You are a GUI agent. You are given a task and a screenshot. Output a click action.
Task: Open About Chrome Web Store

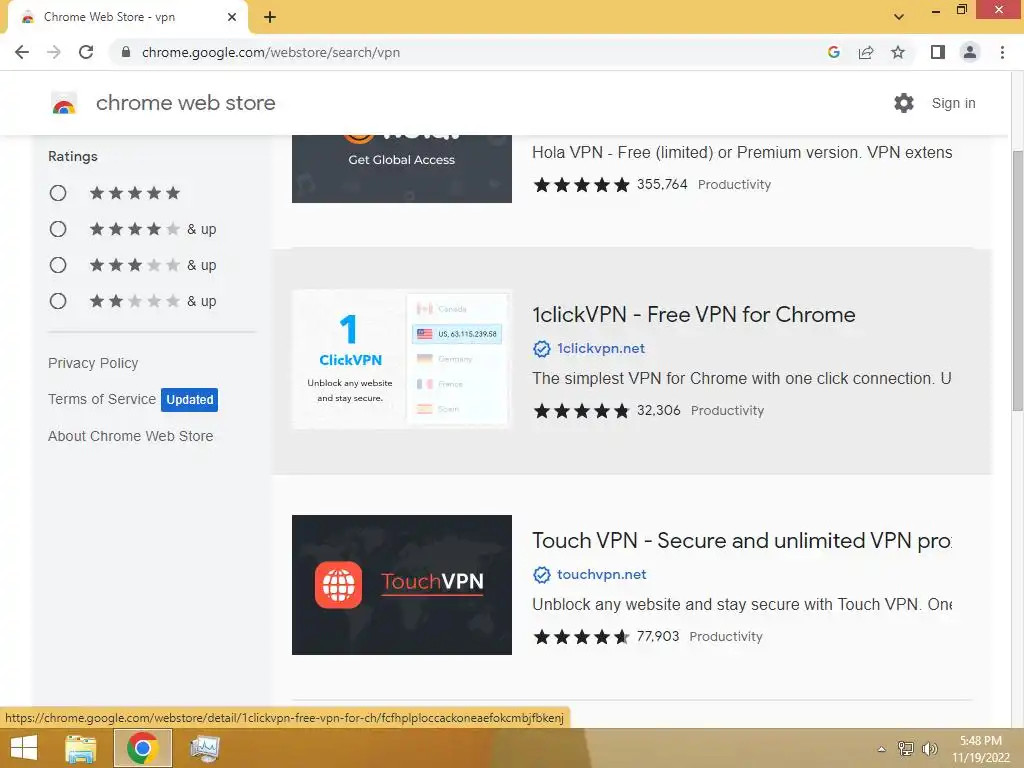pos(131,436)
